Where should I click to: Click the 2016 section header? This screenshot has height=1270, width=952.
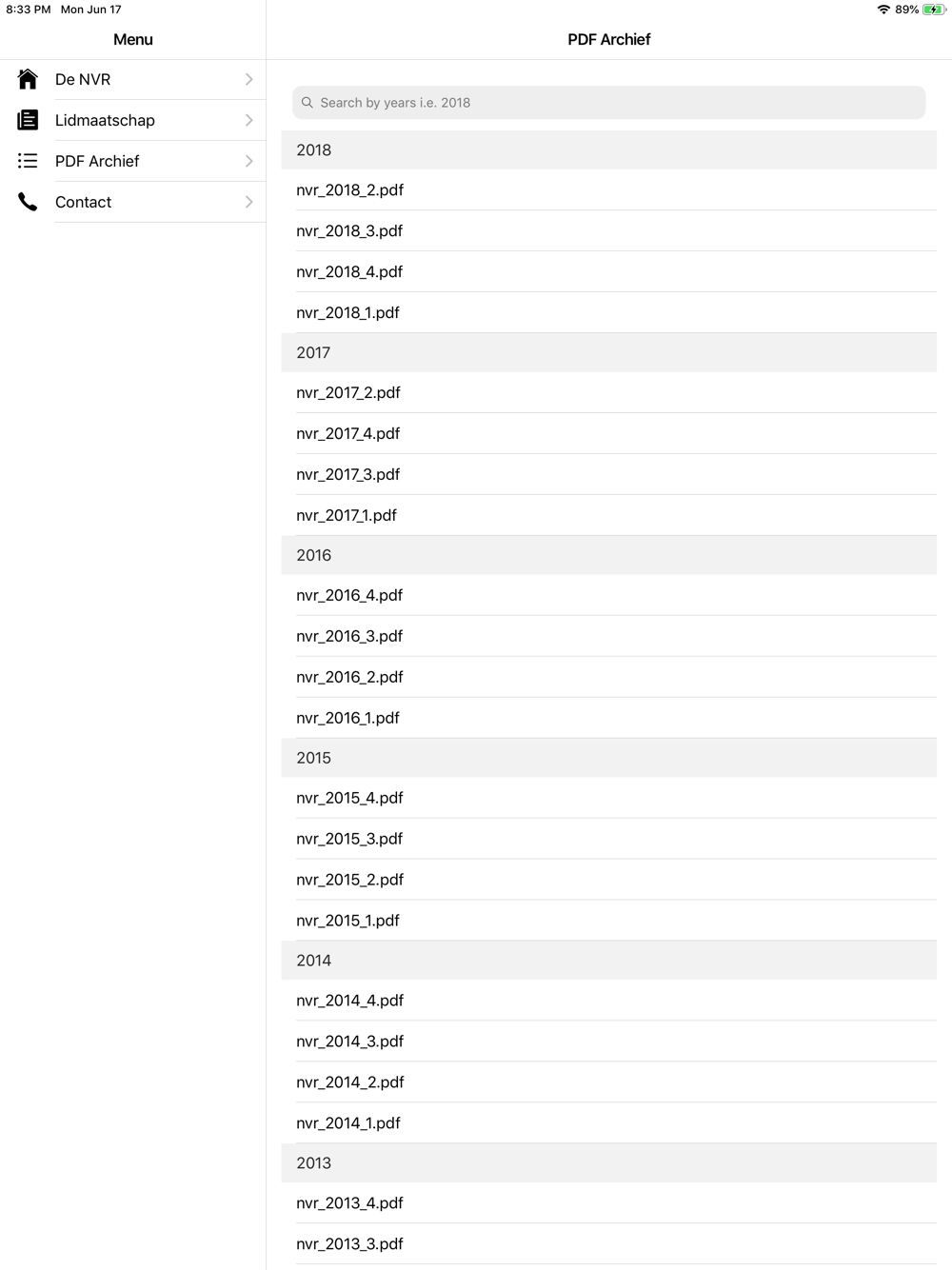tap(609, 555)
